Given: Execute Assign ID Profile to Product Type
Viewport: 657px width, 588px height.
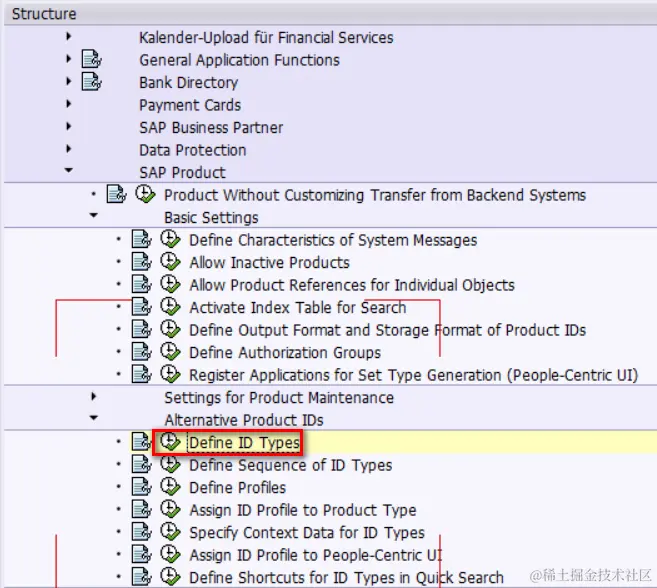Looking at the screenshot, I should coord(170,509).
